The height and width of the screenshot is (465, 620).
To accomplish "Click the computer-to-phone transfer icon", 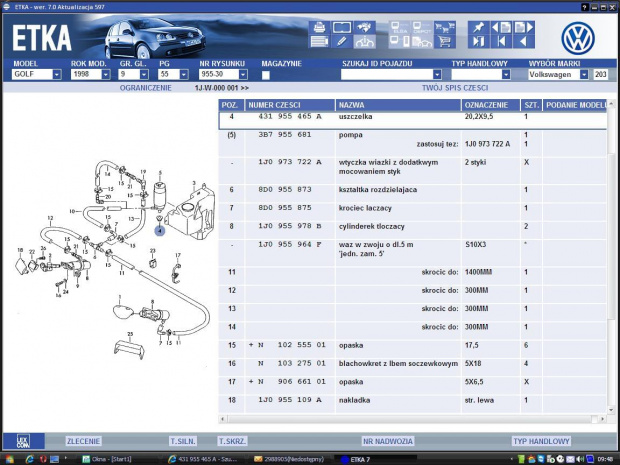I will (x=399, y=41).
